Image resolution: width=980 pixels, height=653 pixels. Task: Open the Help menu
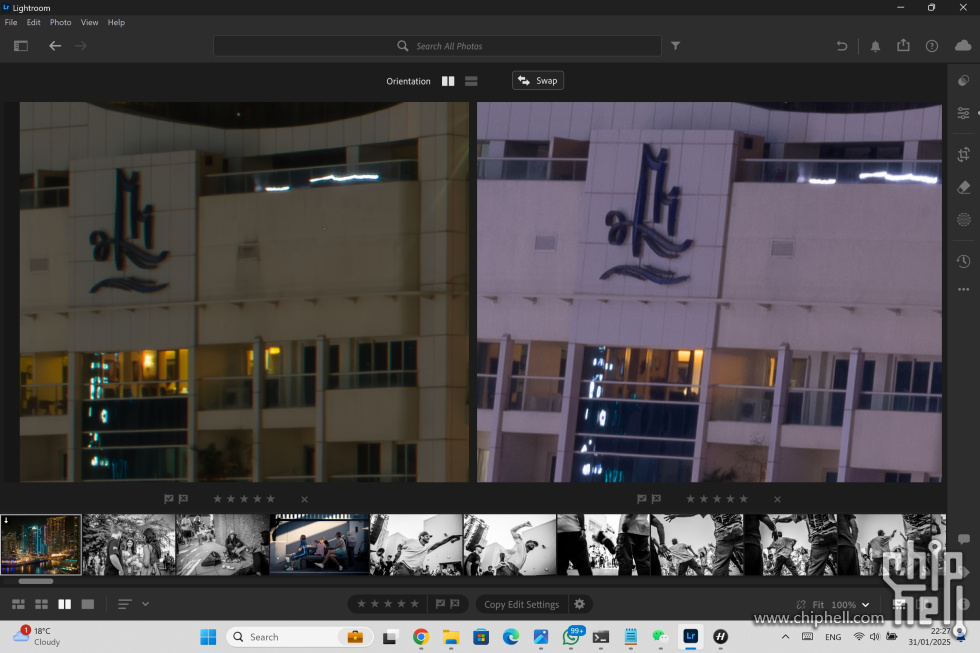(116, 22)
